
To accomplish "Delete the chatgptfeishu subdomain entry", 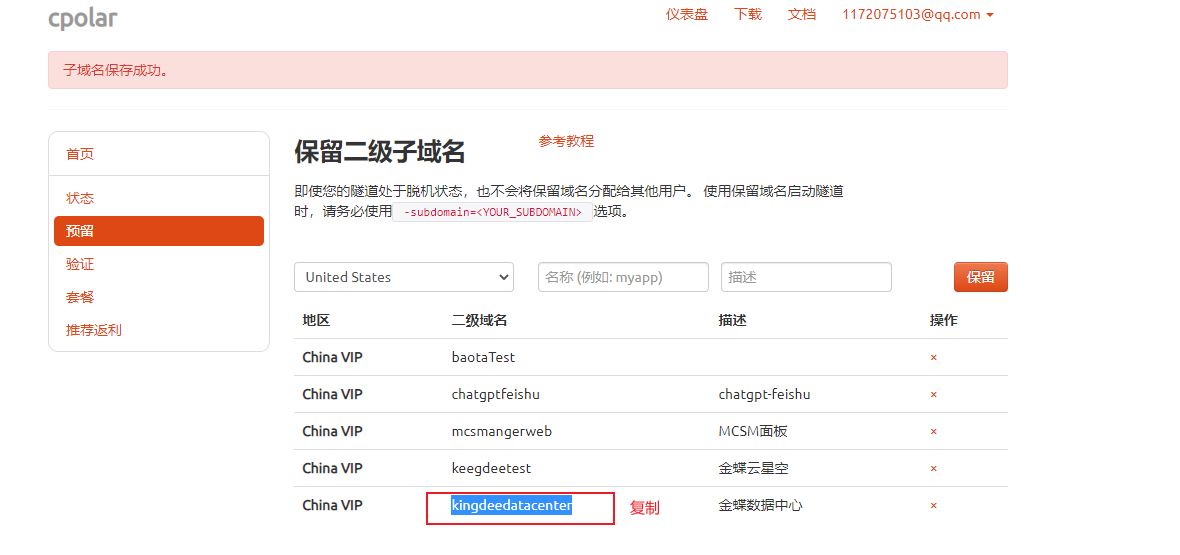I will (x=933, y=394).
